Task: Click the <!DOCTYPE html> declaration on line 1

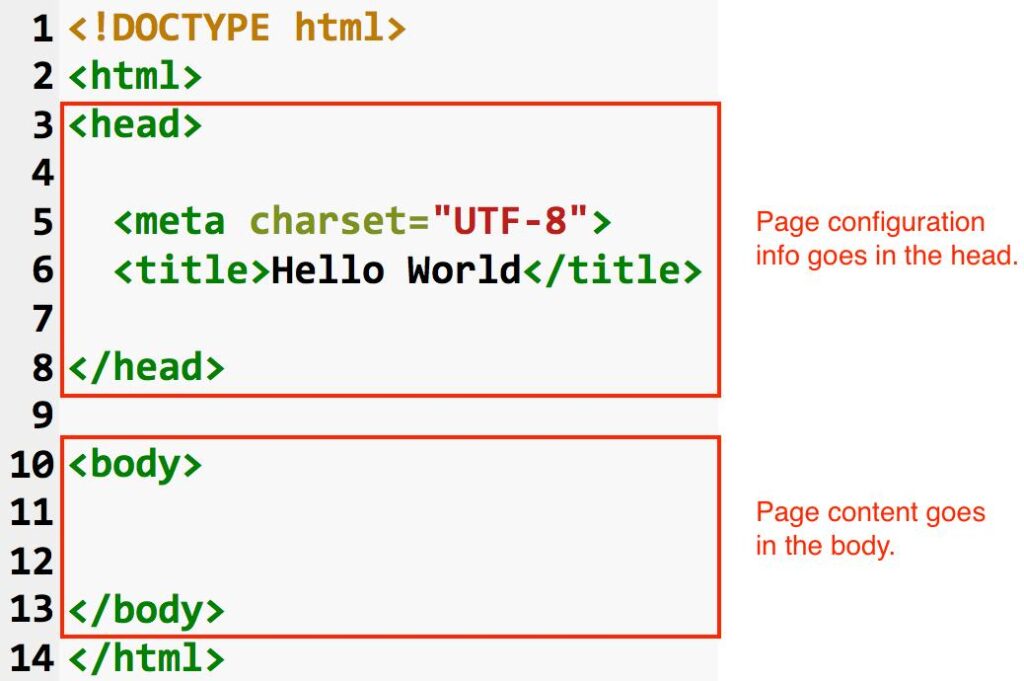Action: [236, 28]
